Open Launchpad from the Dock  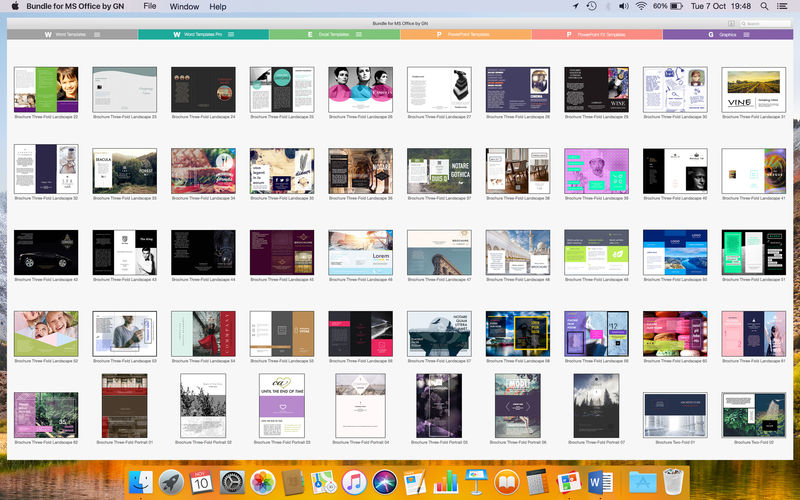point(171,482)
